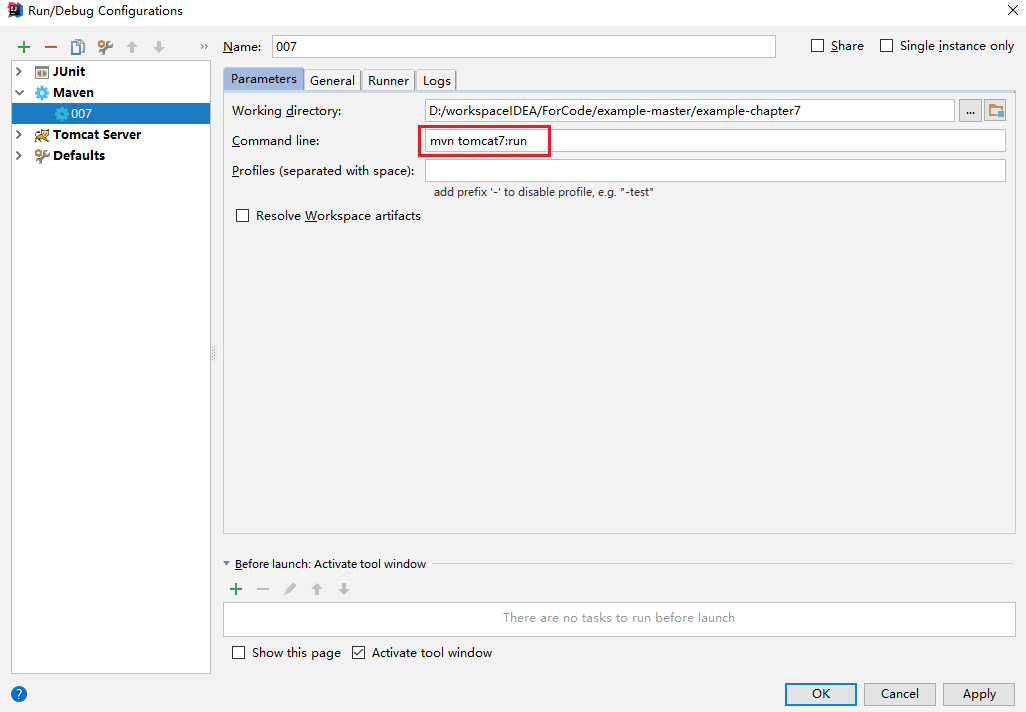Enable the Share checkbox
Screen dimensions: 1026x712
pyautogui.click(x=817, y=45)
